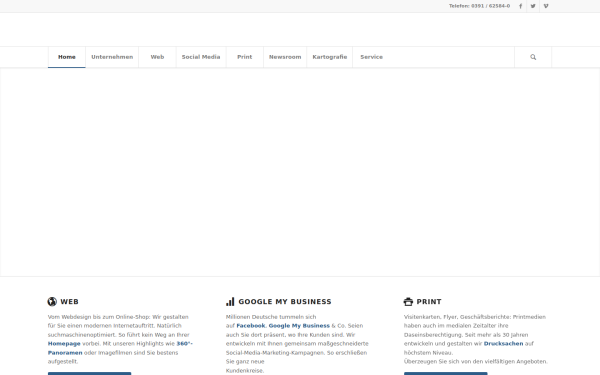Click the search magnifier icon in navigation
600x375 pixels.
(533, 57)
